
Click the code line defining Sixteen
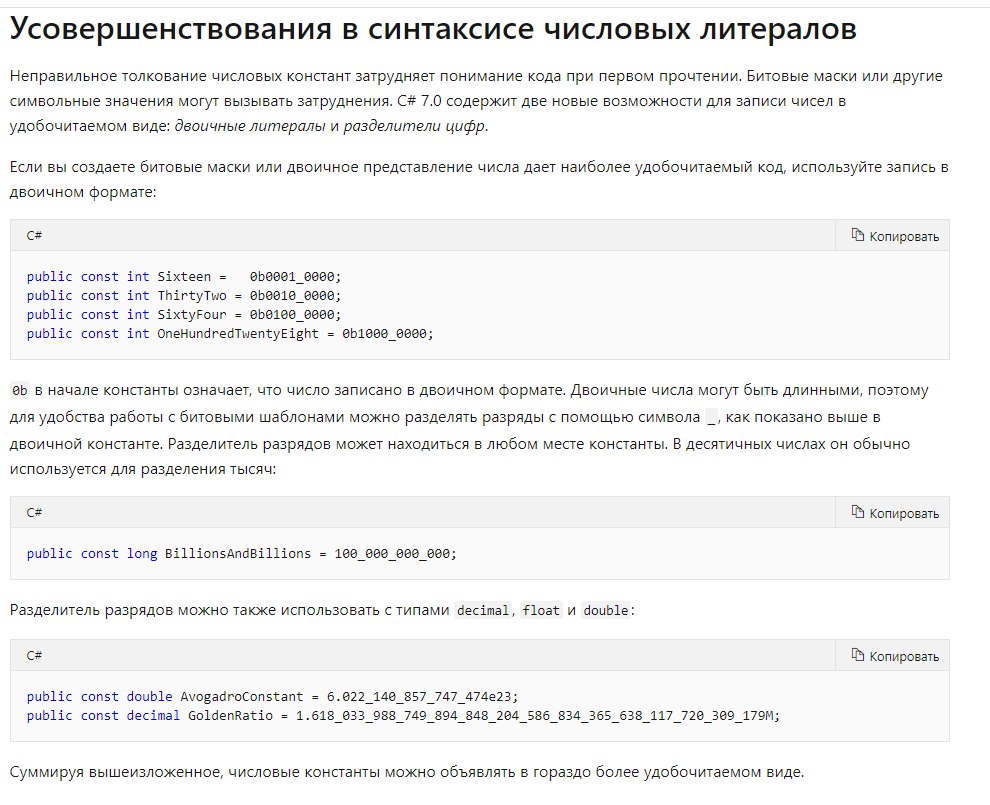184,277
